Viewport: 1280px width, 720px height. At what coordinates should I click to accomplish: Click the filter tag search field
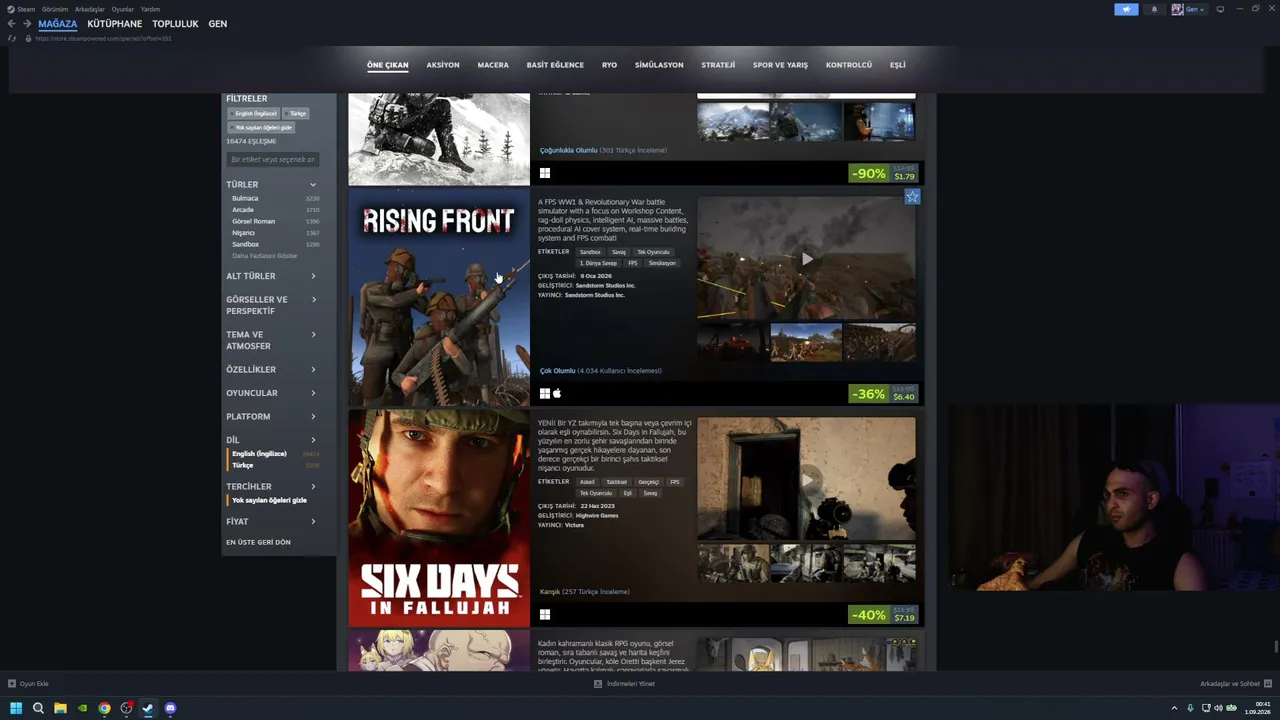273,160
